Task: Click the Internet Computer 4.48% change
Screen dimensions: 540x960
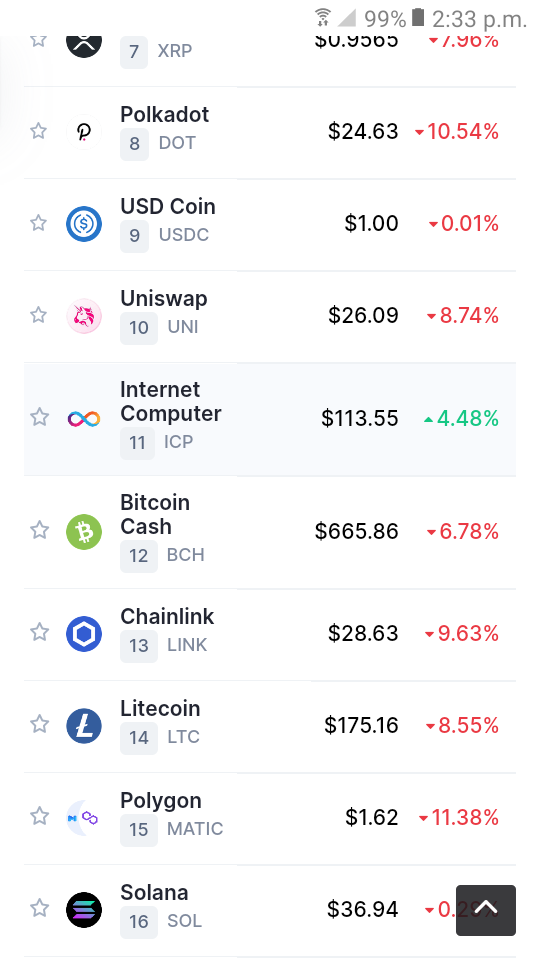Action: click(x=461, y=419)
